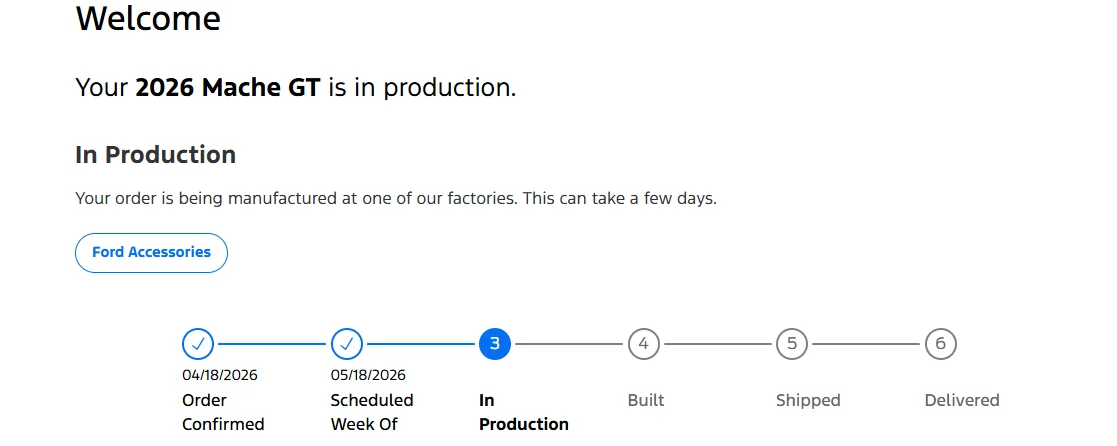Click the Scheduled Week Of checkmark circle

click(x=347, y=344)
